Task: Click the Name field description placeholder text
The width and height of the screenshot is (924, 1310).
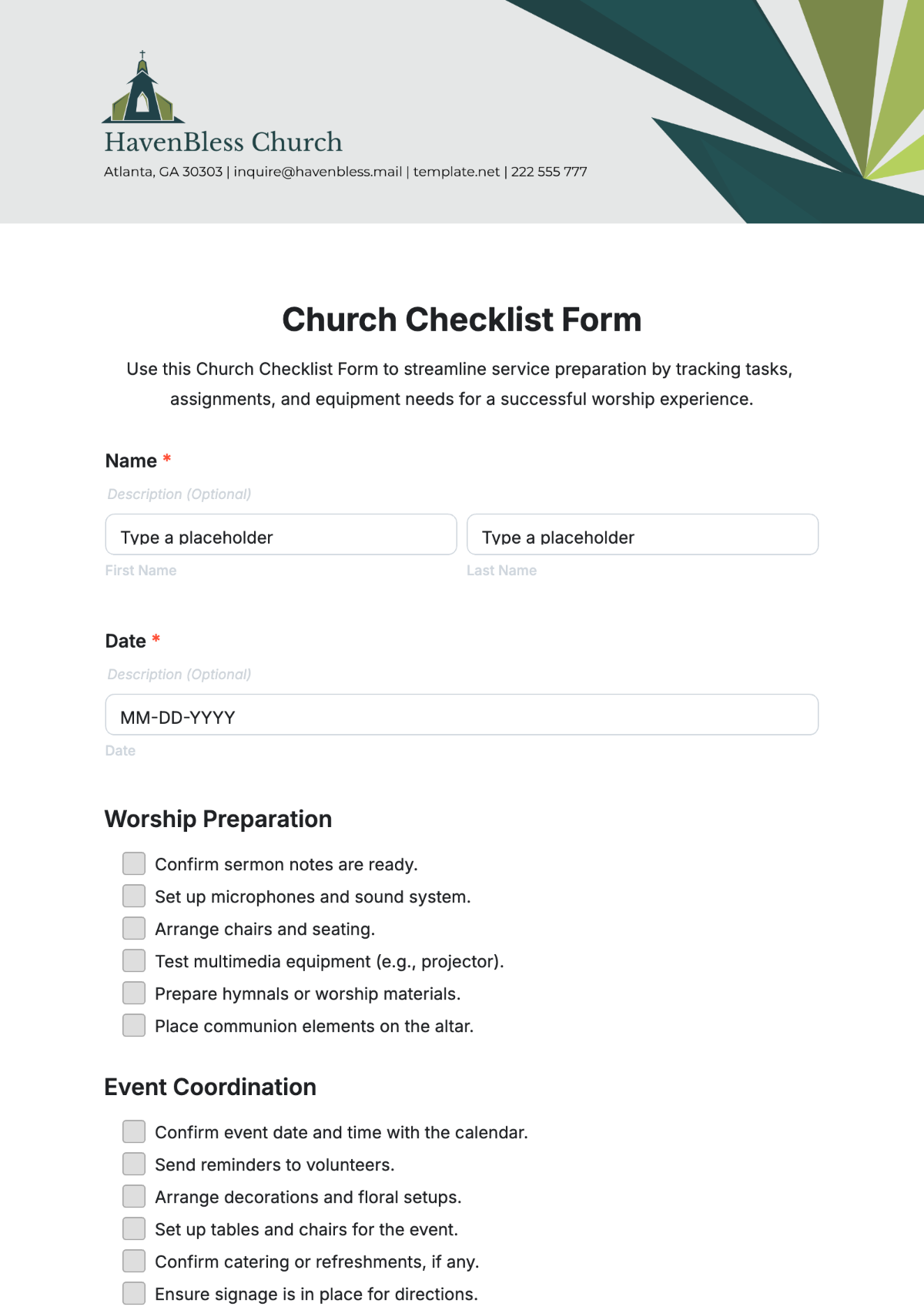Action: coord(179,494)
